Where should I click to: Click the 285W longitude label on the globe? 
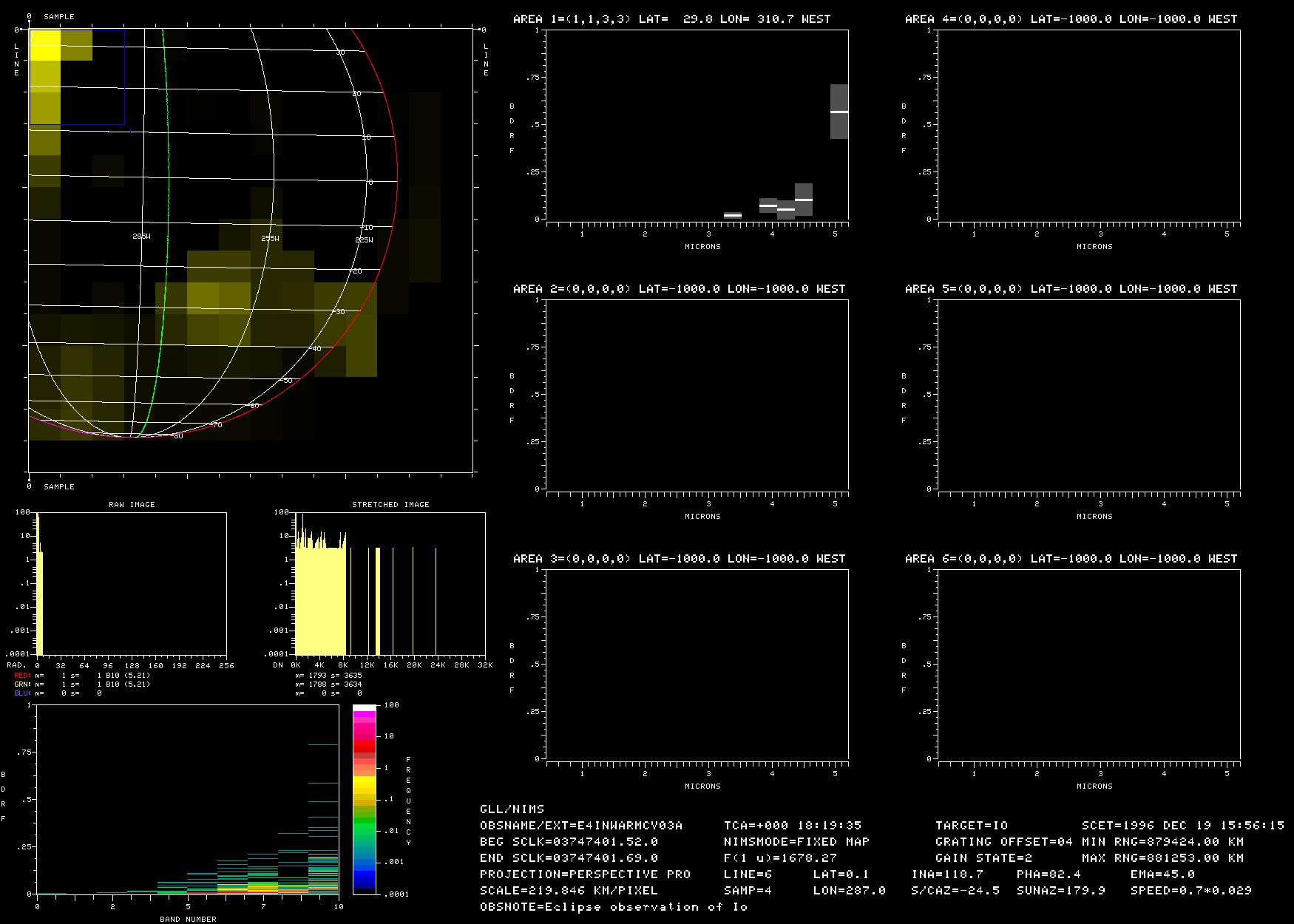[x=140, y=237]
